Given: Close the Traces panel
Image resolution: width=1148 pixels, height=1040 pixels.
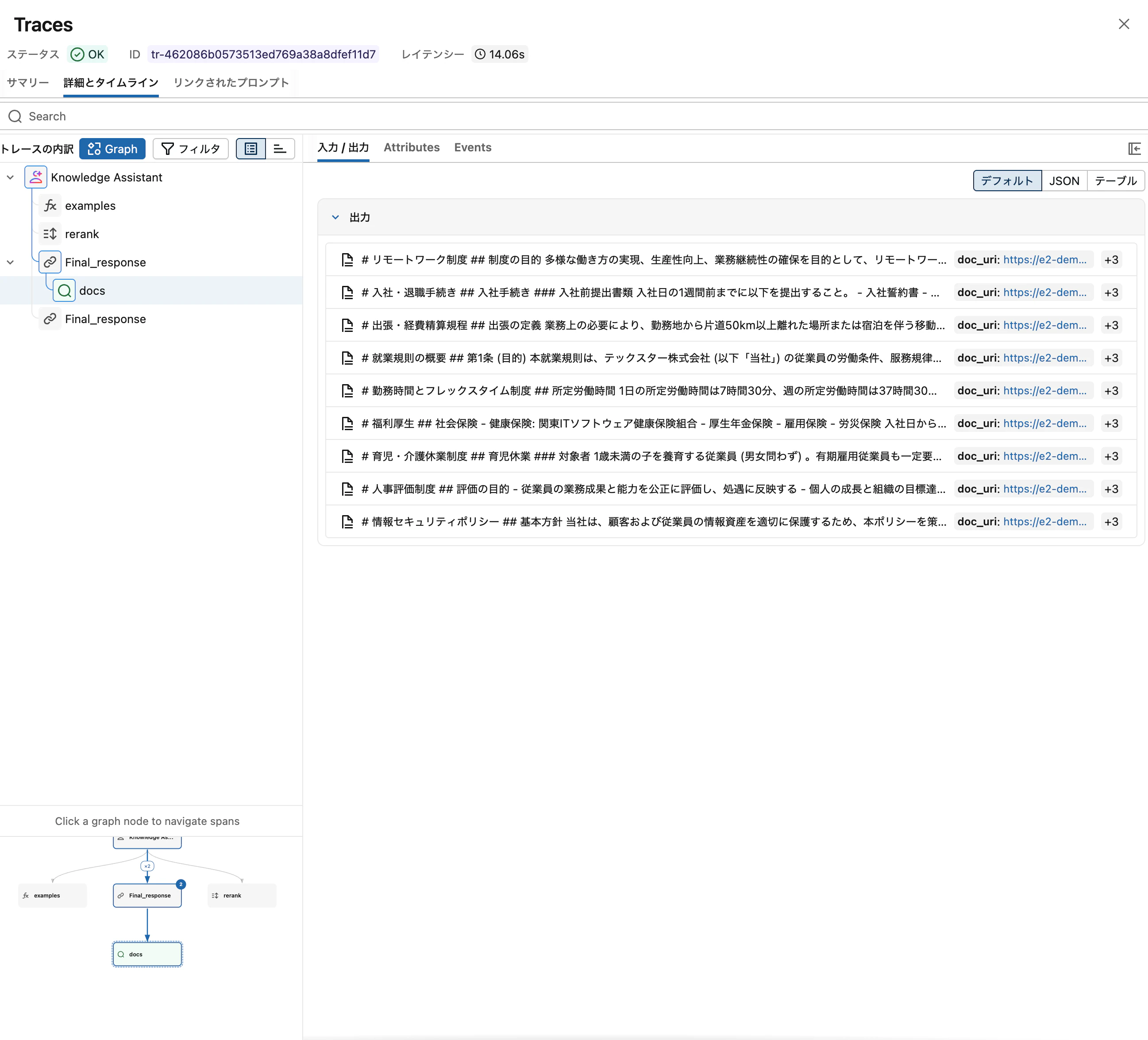Looking at the screenshot, I should point(1124,24).
